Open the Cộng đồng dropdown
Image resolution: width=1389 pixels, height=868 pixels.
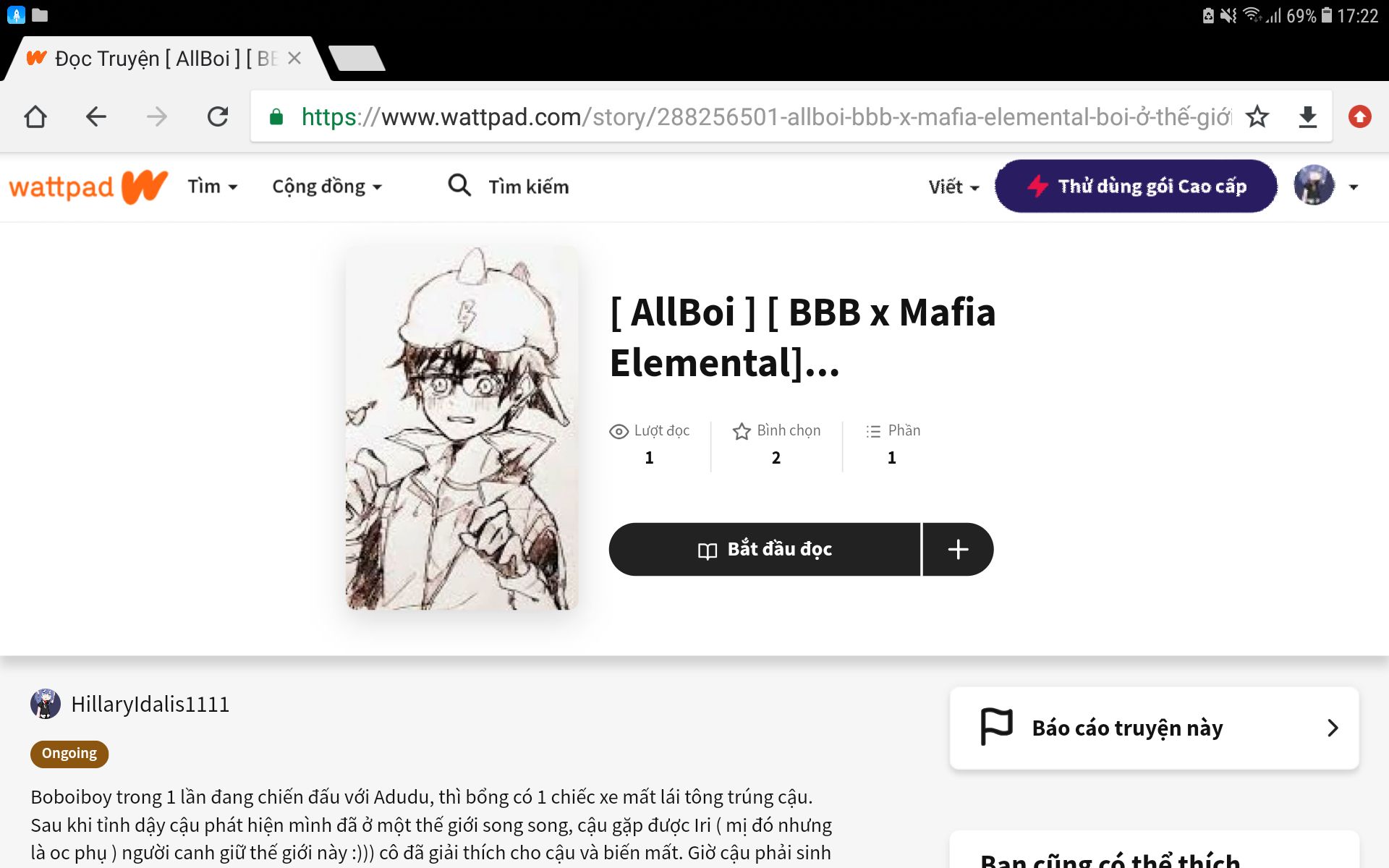pyautogui.click(x=327, y=187)
